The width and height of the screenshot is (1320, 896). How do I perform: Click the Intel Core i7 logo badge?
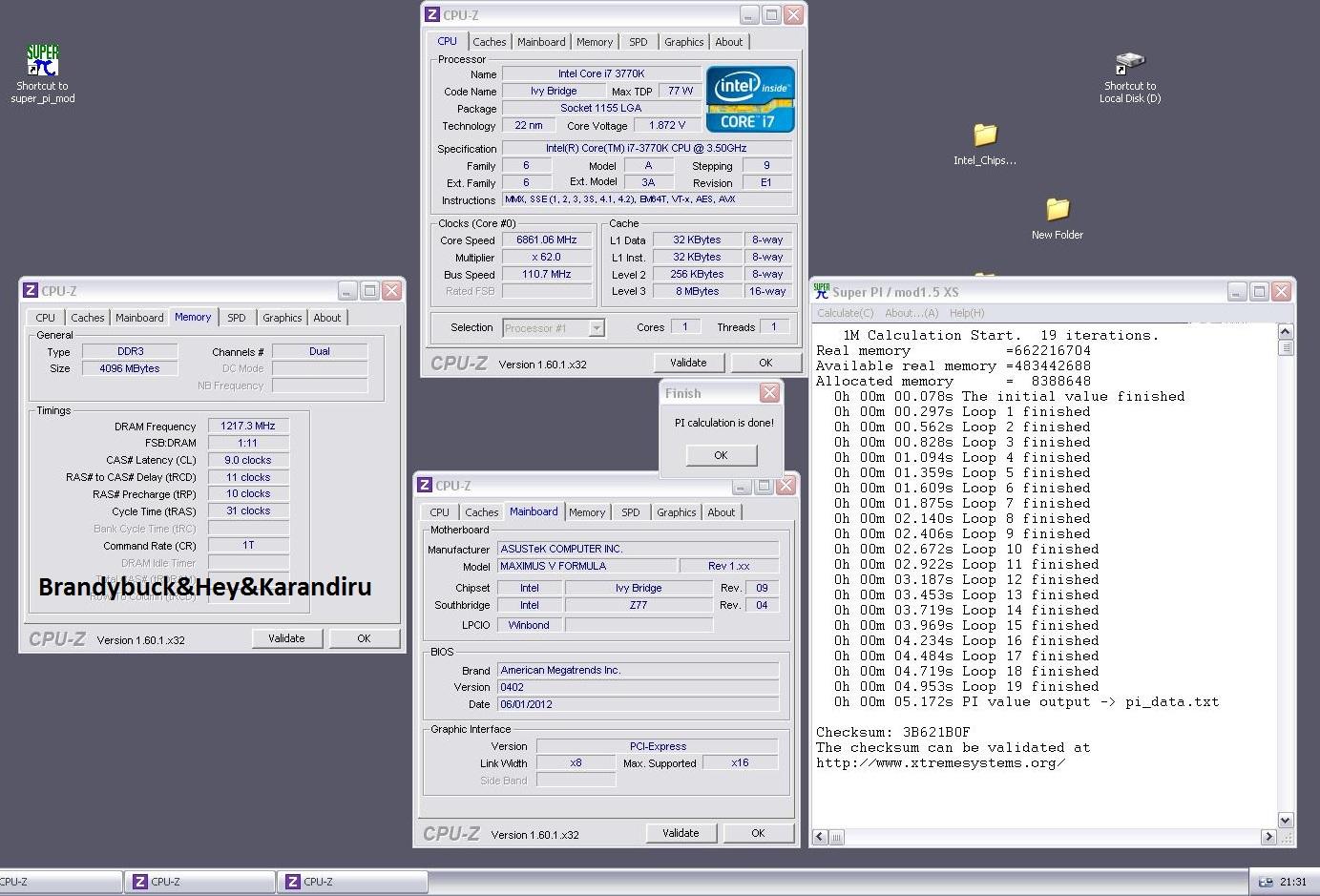pos(749,99)
